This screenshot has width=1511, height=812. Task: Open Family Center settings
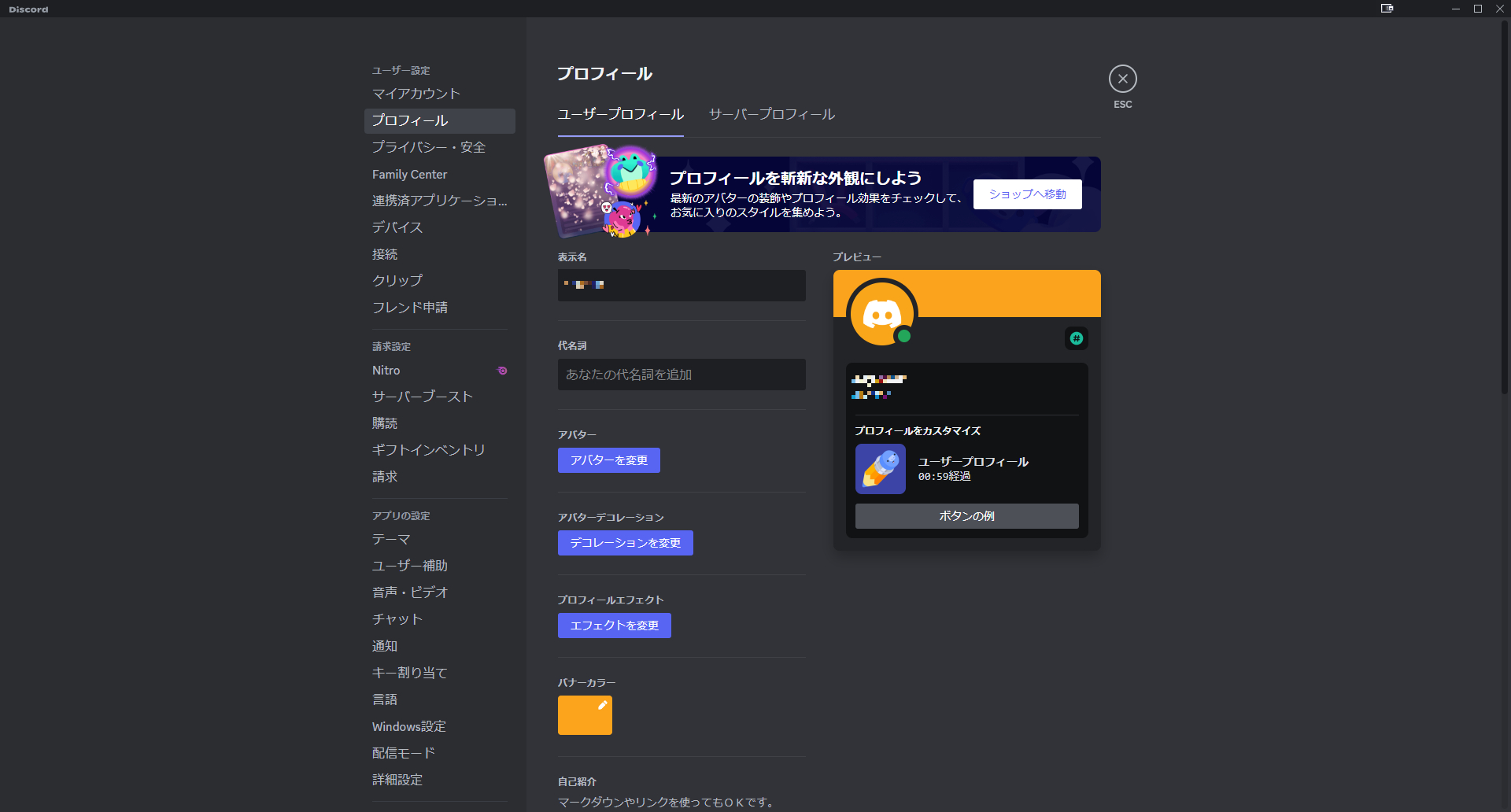pos(439,174)
